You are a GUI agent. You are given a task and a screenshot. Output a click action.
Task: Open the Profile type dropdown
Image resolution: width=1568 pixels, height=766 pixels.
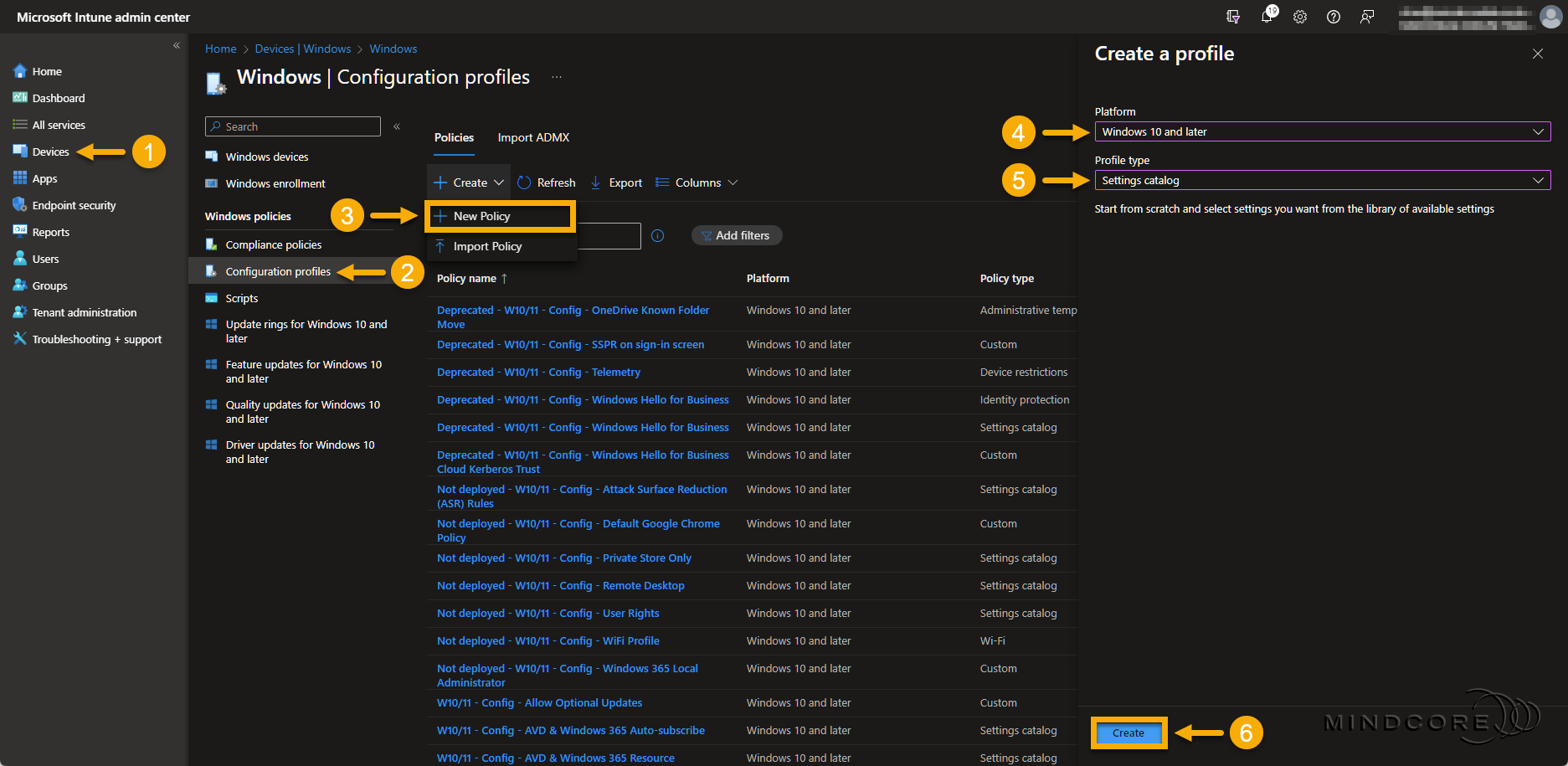[x=1322, y=181]
